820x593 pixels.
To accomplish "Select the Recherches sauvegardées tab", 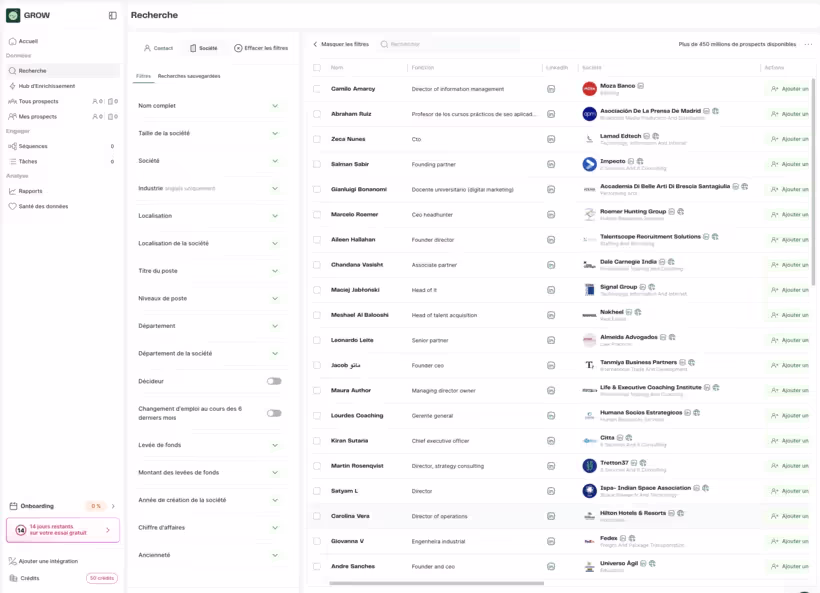I will (189, 76).
